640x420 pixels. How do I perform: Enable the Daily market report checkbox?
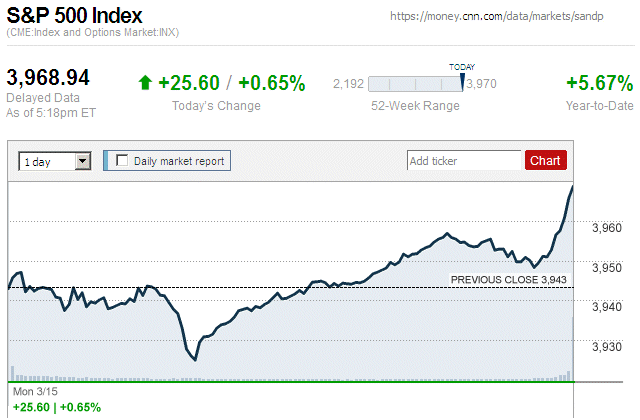click(123, 160)
